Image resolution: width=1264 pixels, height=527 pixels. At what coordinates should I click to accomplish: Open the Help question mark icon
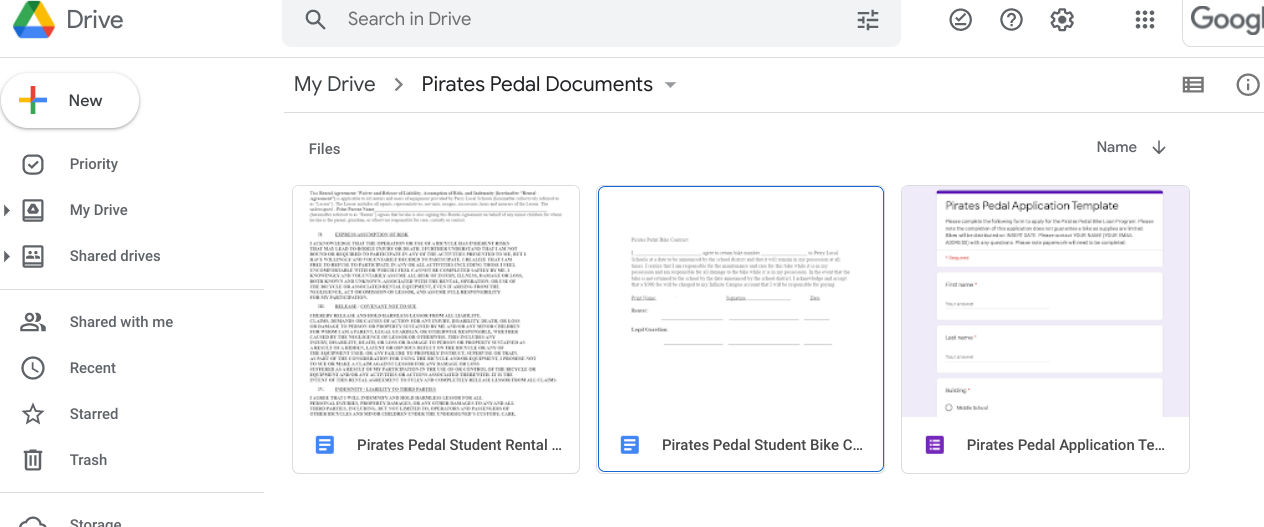click(x=1011, y=20)
